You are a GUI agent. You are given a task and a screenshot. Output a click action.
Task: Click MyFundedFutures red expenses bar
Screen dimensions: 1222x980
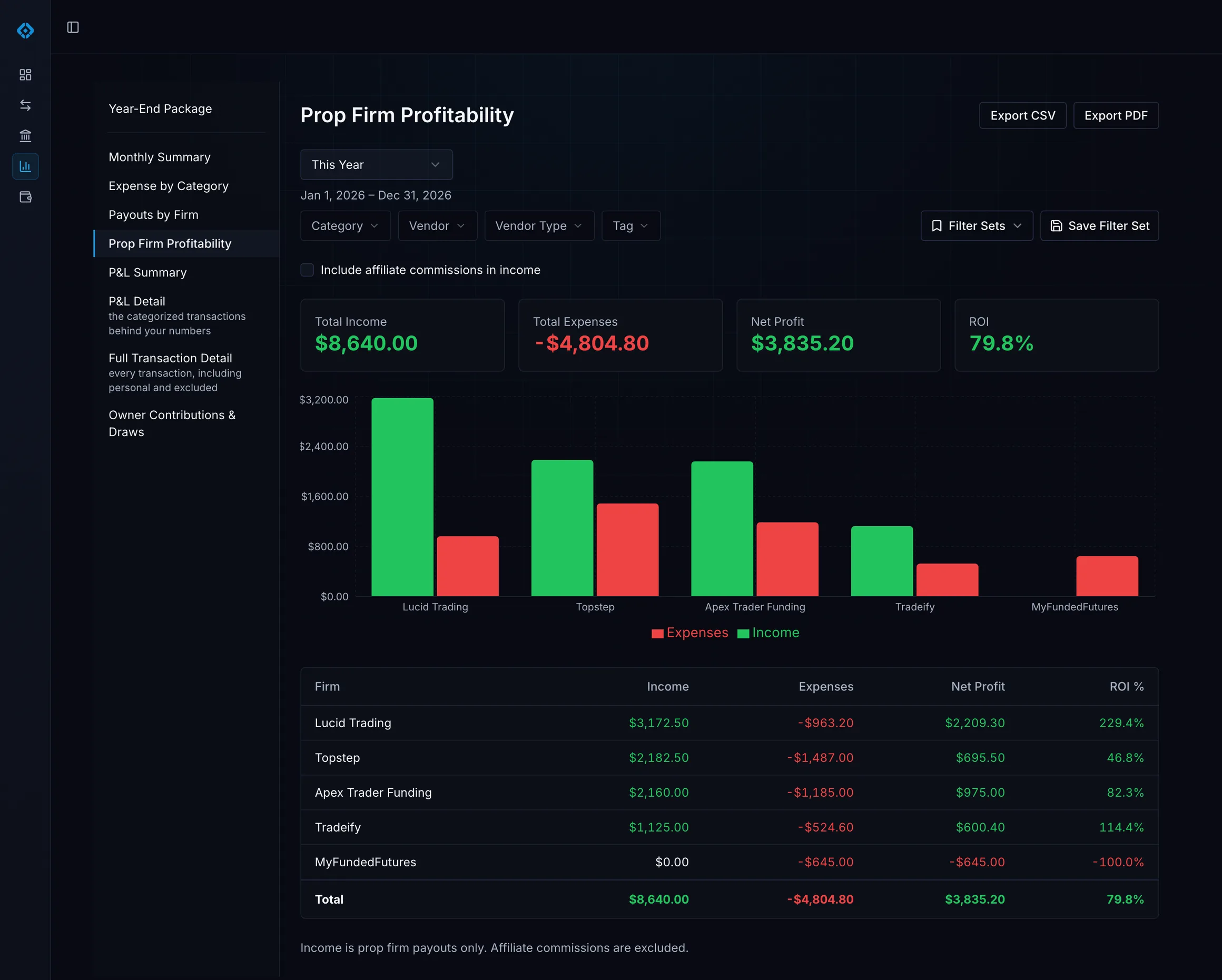click(1107, 576)
